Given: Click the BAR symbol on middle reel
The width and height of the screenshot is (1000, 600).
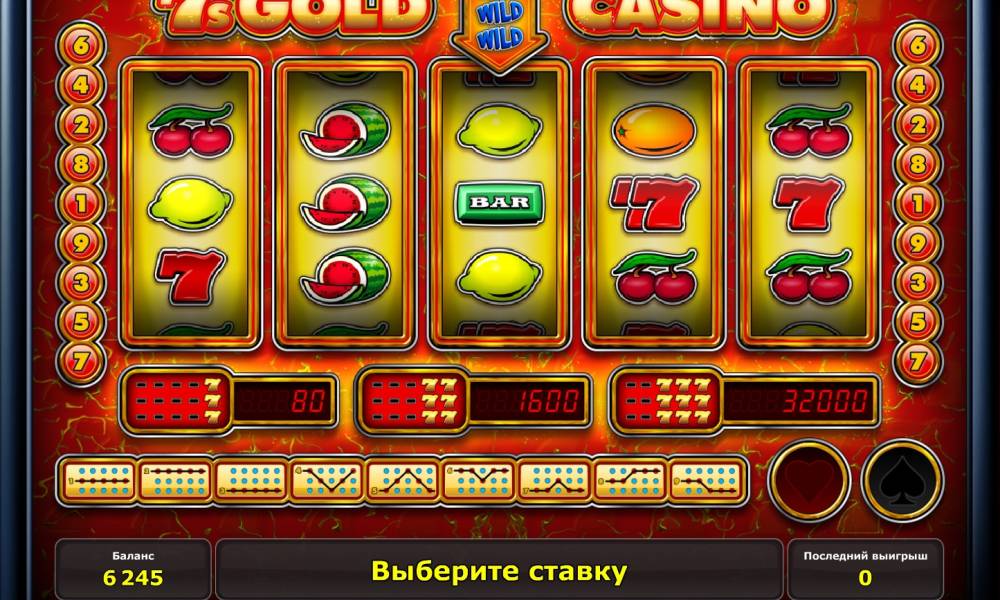Looking at the screenshot, I should pos(499,203).
